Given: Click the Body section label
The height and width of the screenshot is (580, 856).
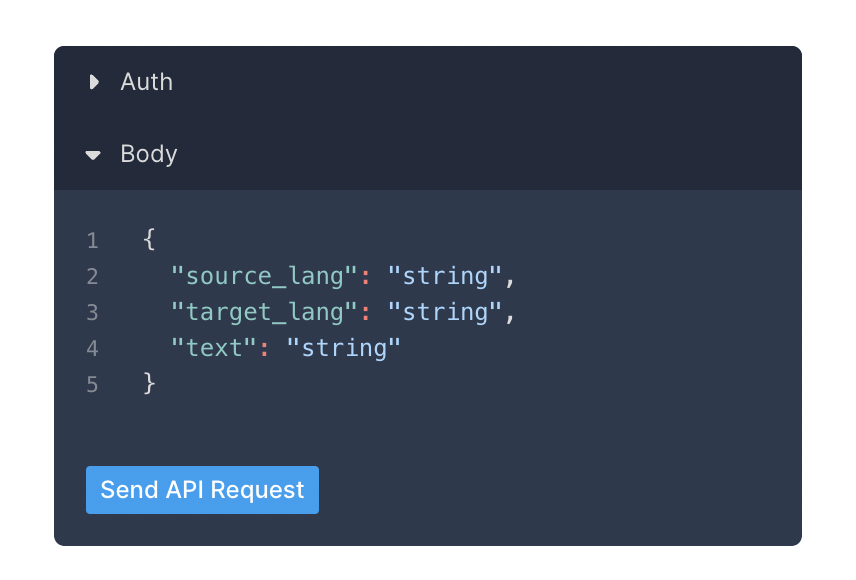Looking at the screenshot, I should click(148, 155).
